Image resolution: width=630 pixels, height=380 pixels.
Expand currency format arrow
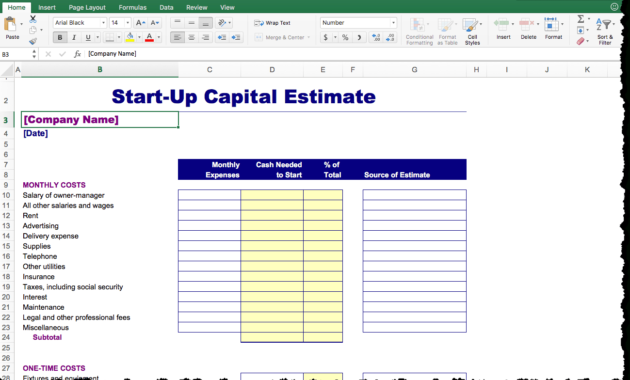click(335, 37)
